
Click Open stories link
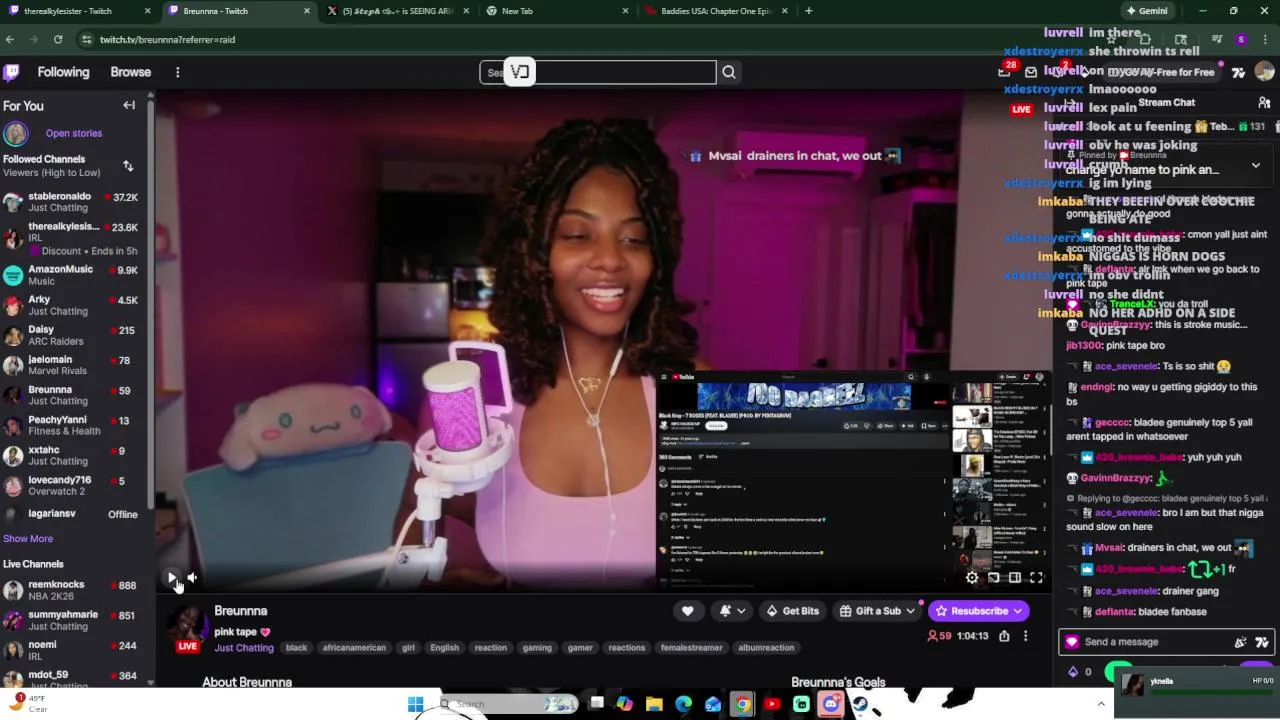pyautogui.click(x=73, y=133)
